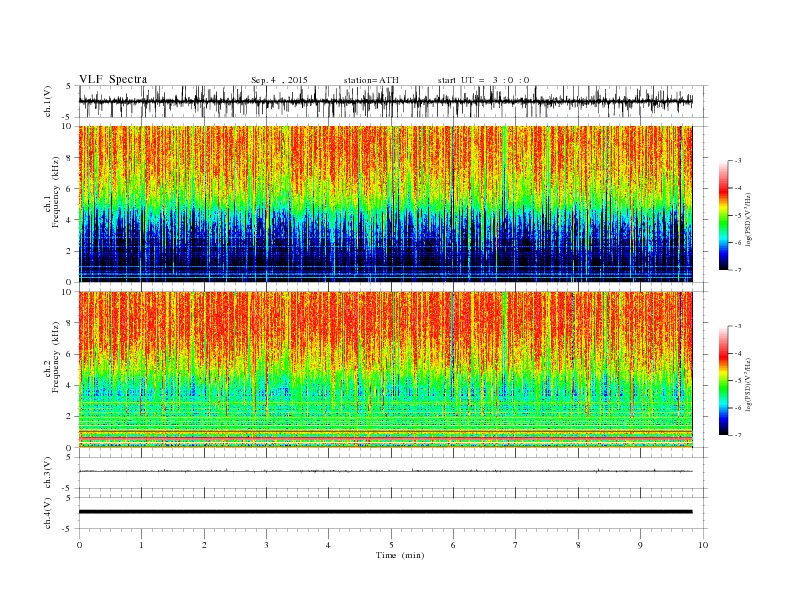Click the "0" tick on the Time axis
Viewport: 792px width, 612px height.
coord(79,545)
